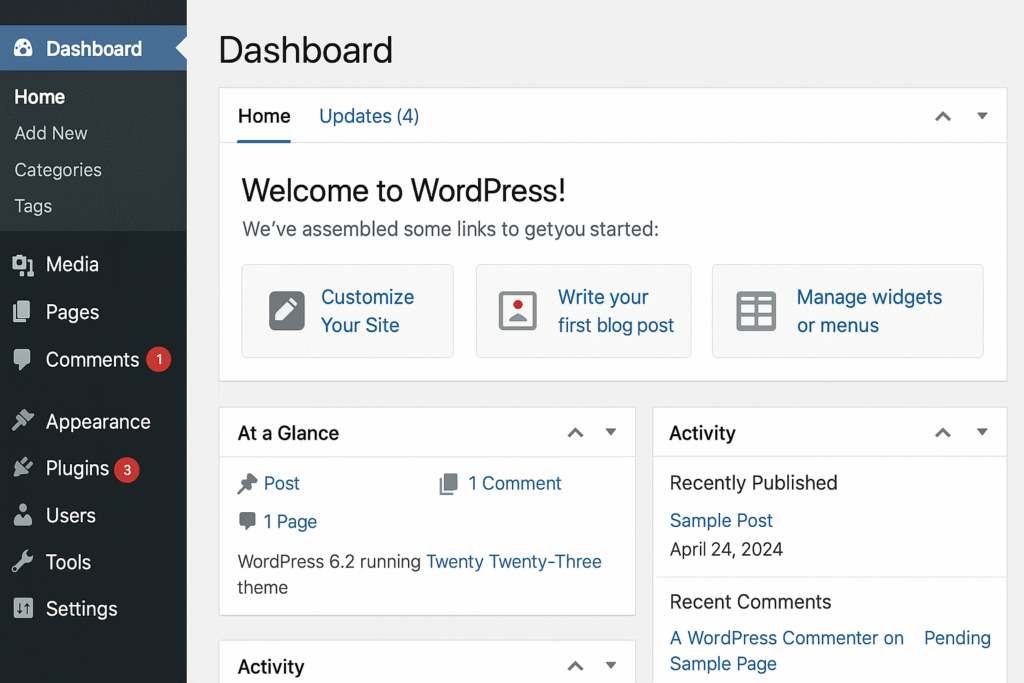Screen dimensions: 1024x683
Task: Select the Home tab in the dashboard panel
Action: pyautogui.click(x=263, y=116)
